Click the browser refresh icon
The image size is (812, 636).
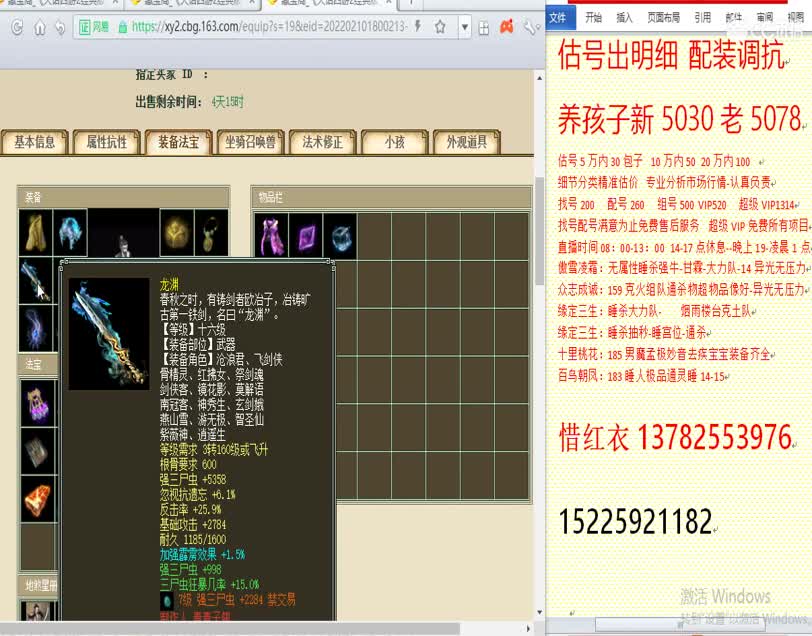17,27
